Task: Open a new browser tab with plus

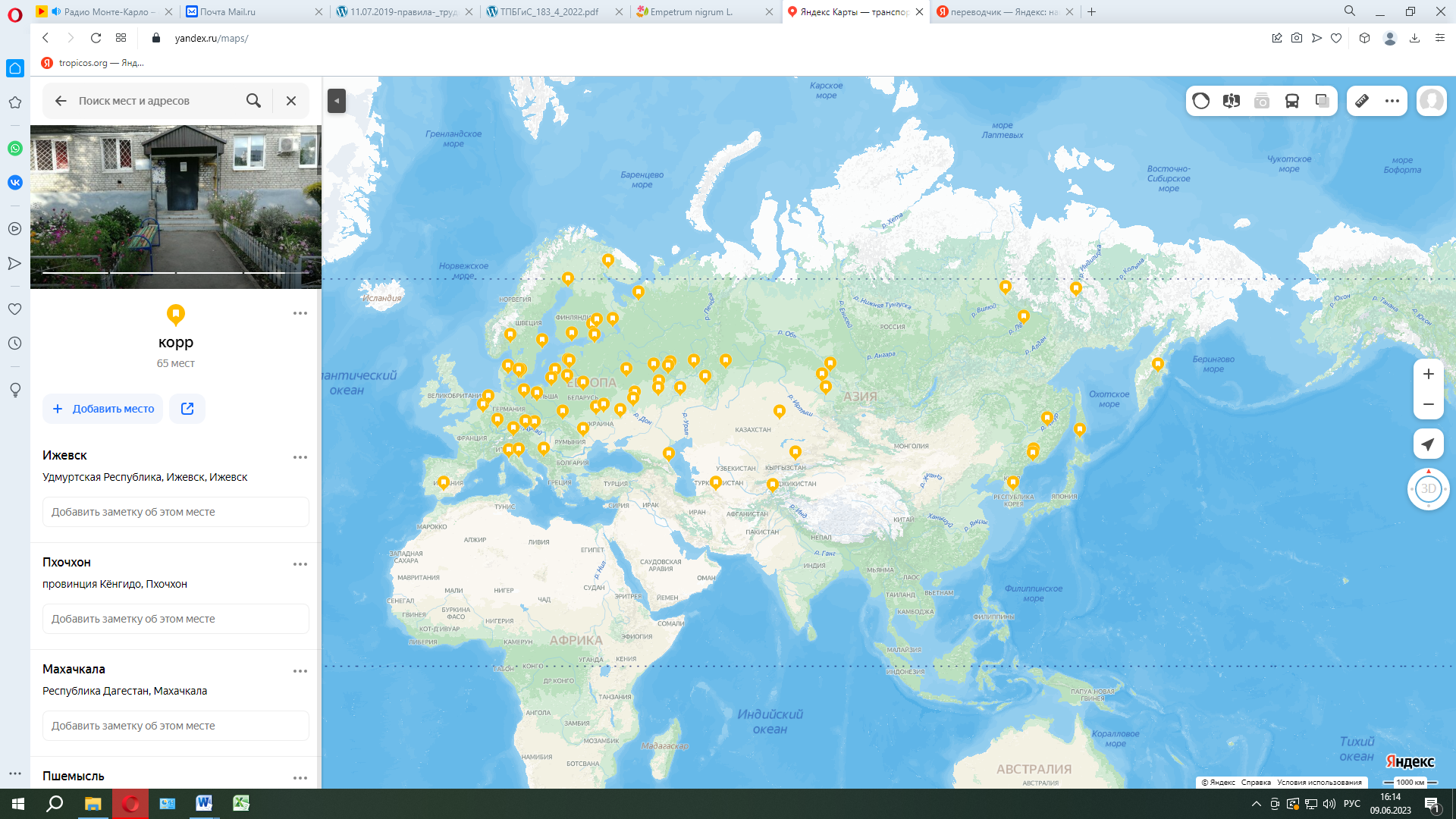Action: coord(1092,11)
